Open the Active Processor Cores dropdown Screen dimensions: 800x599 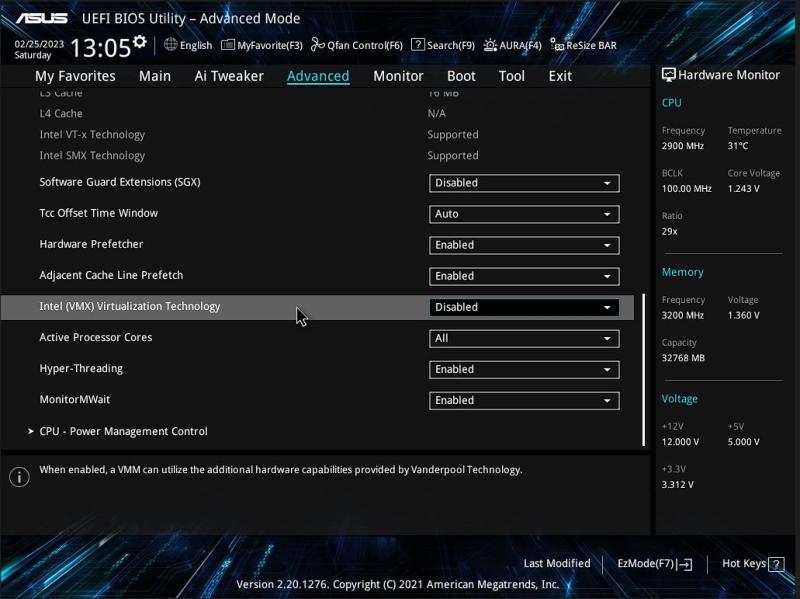524,339
